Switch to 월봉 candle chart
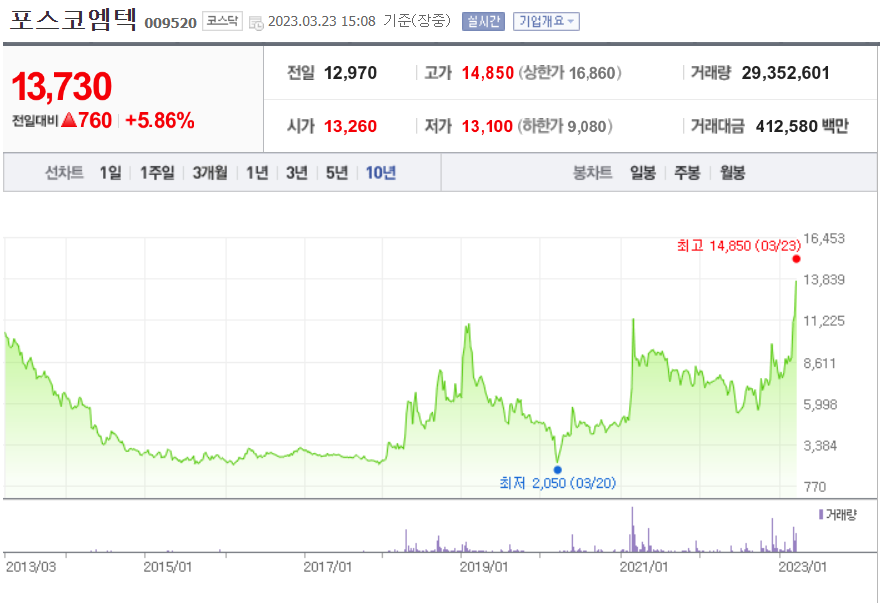 pos(733,173)
